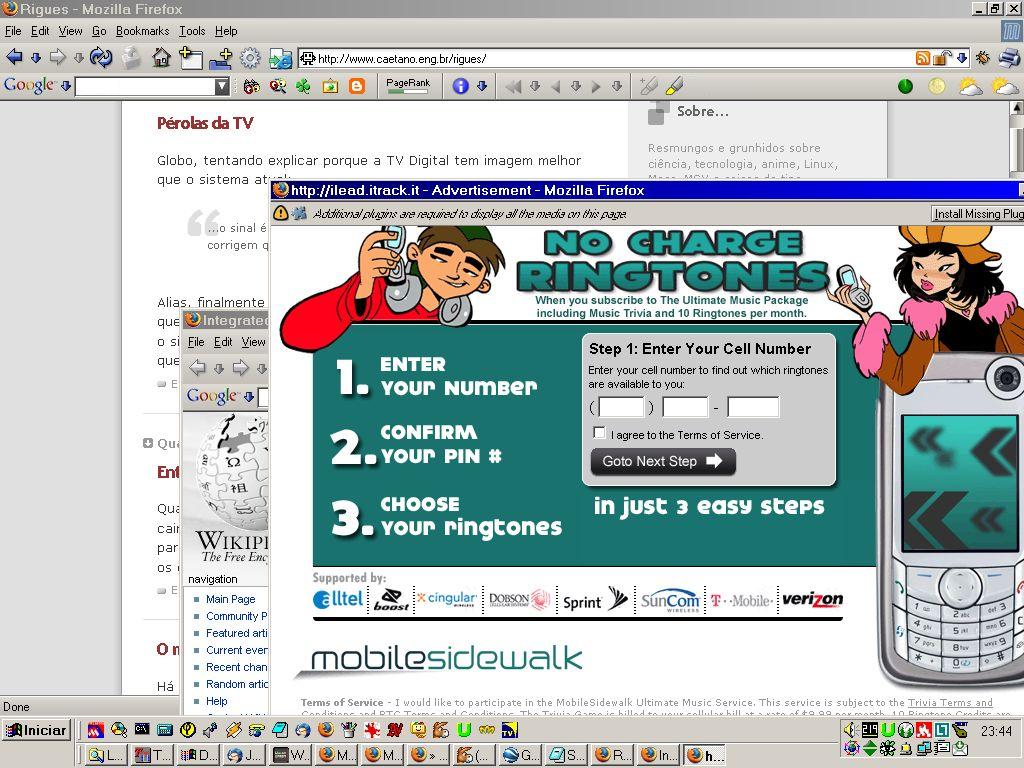This screenshot has height=768, width=1024.
Task: Click the RSS feed icon in address bar
Action: point(922,58)
